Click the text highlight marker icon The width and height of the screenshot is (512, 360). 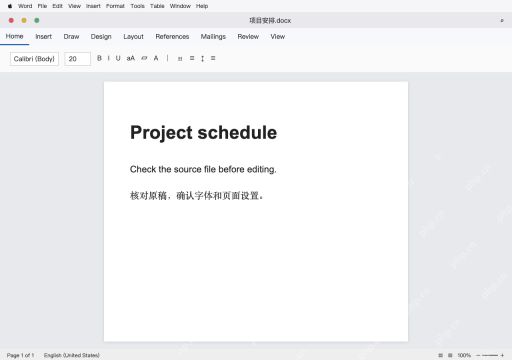pos(144,58)
